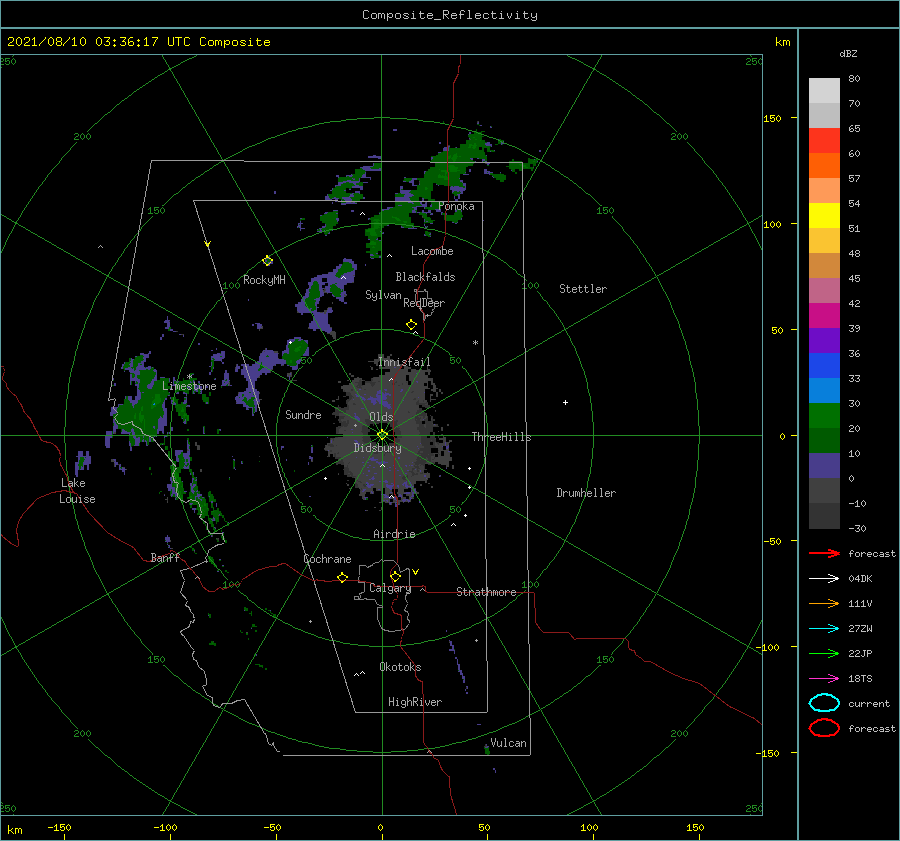This screenshot has width=900, height=841.
Task: Click the Calgary city label
Action: click(390, 588)
